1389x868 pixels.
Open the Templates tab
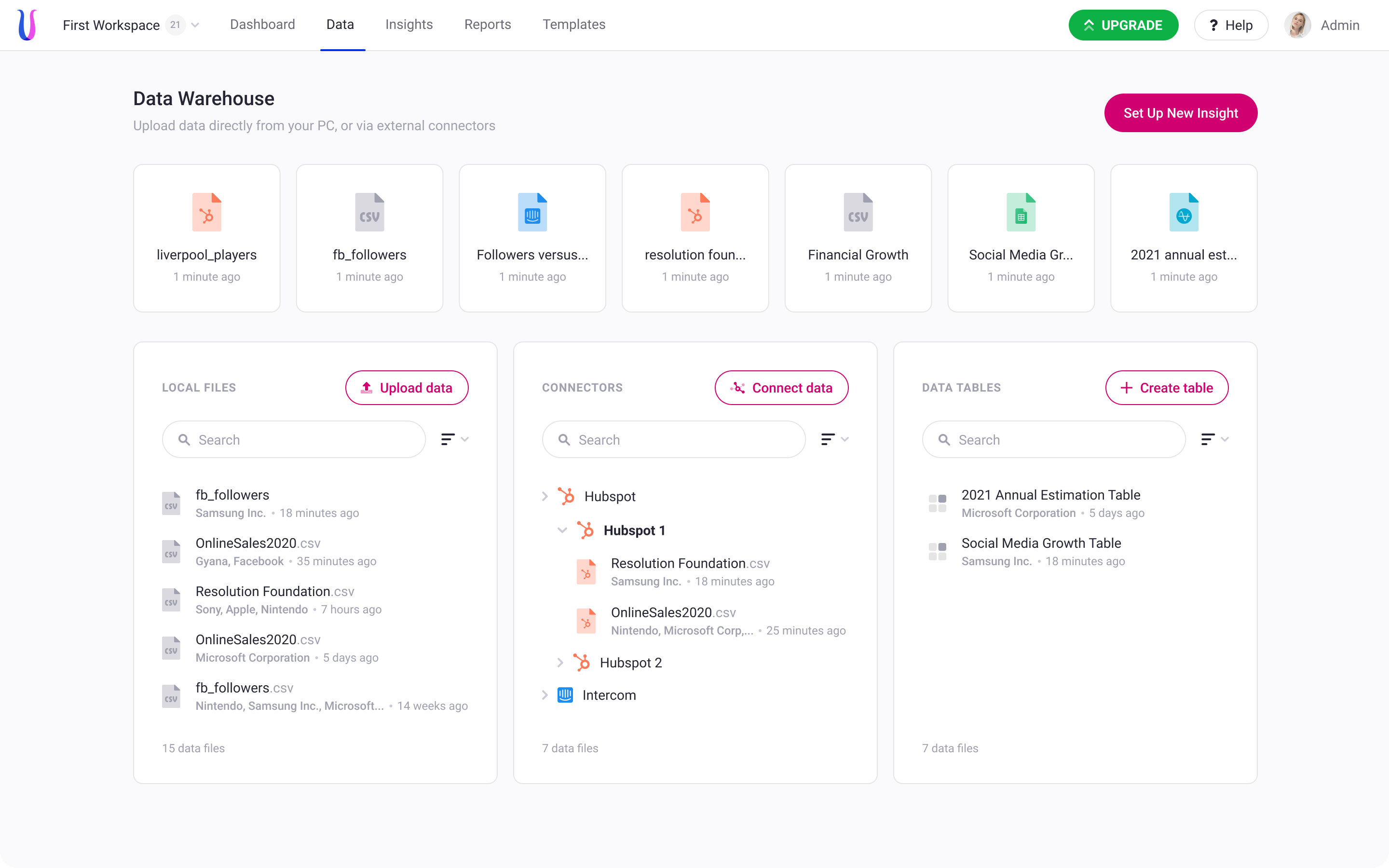pos(573,25)
